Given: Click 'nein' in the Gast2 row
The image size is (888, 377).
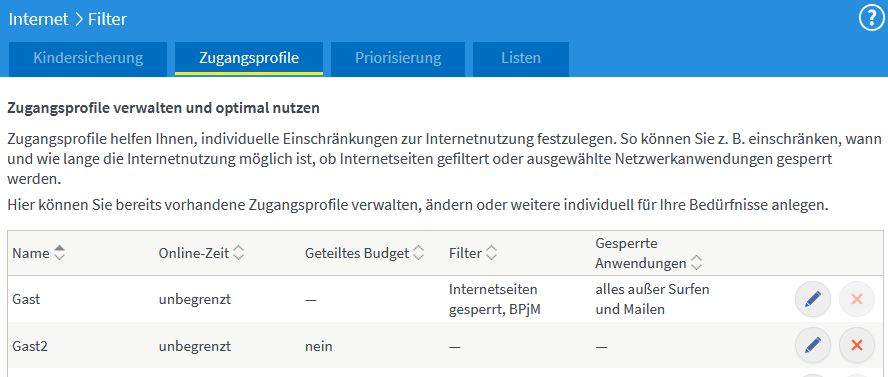Looking at the screenshot, I should point(319,346).
